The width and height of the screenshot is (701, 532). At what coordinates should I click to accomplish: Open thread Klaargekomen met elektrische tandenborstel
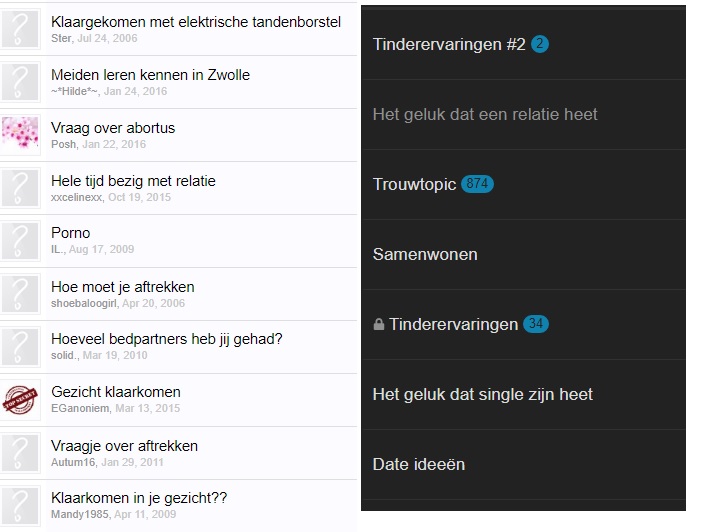[196, 22]
